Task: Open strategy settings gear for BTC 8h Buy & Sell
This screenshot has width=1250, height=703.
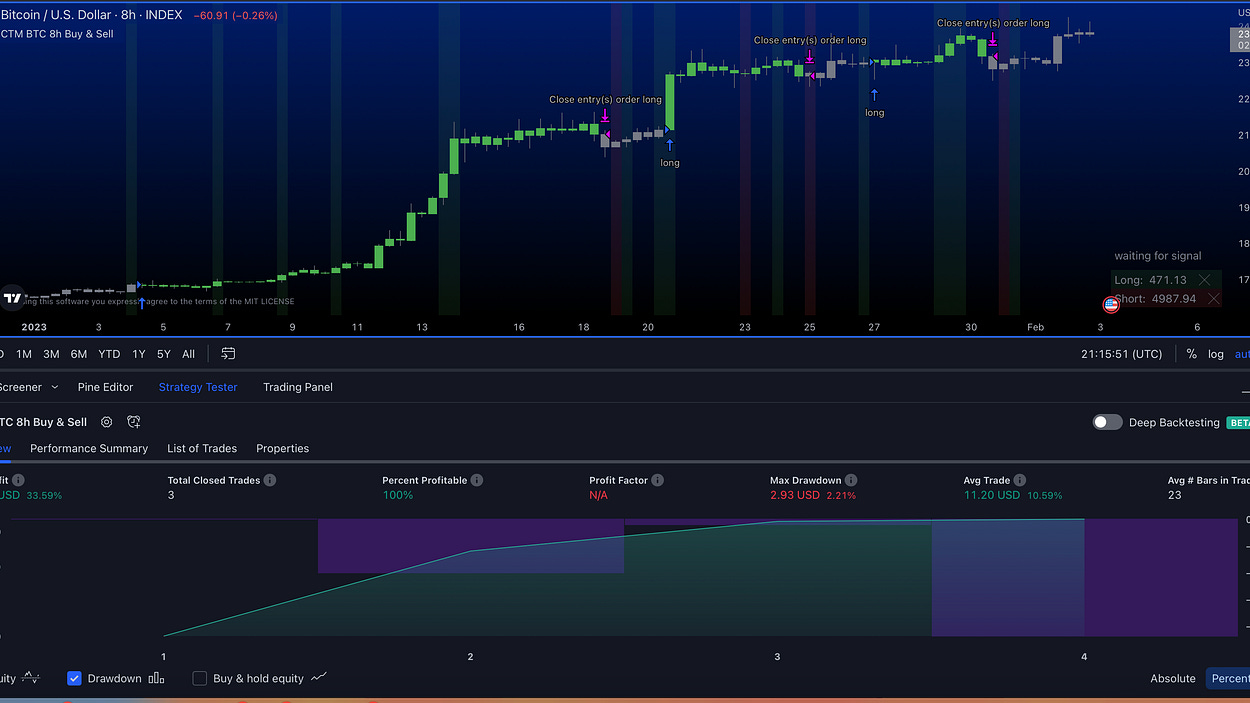Action: point(107,423)
